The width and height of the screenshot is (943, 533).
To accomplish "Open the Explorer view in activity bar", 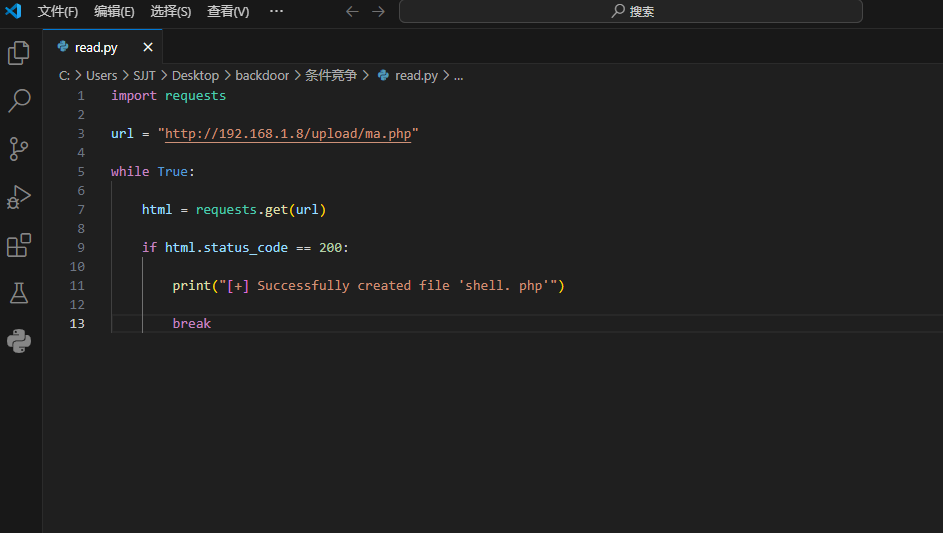I will click(19, 53).
